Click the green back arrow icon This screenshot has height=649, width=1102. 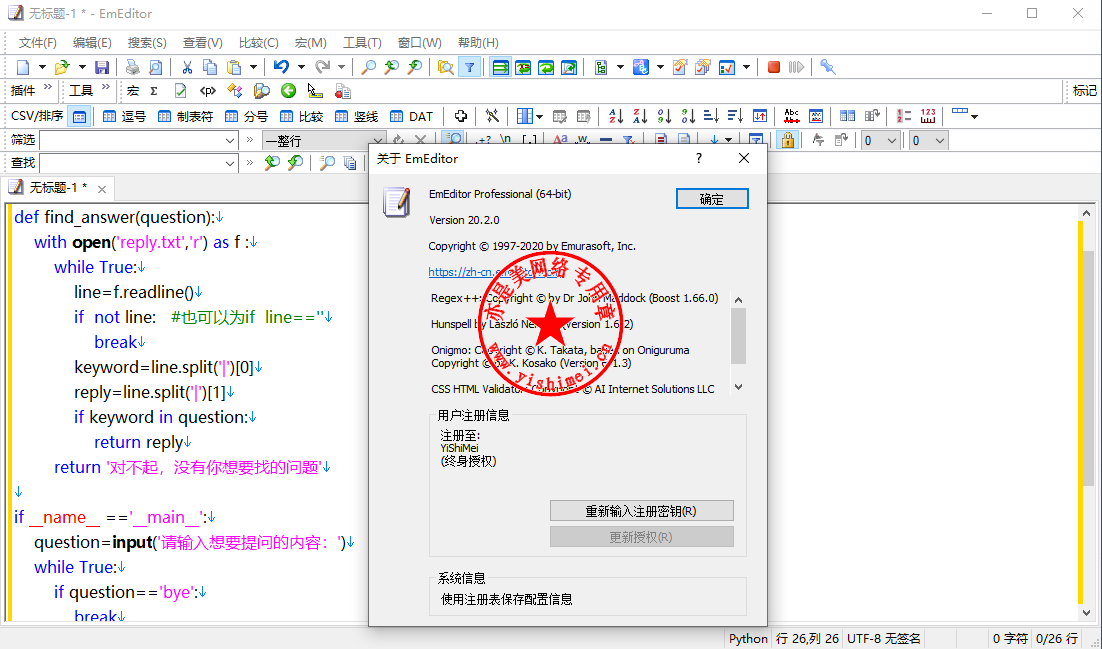(288, 91)
